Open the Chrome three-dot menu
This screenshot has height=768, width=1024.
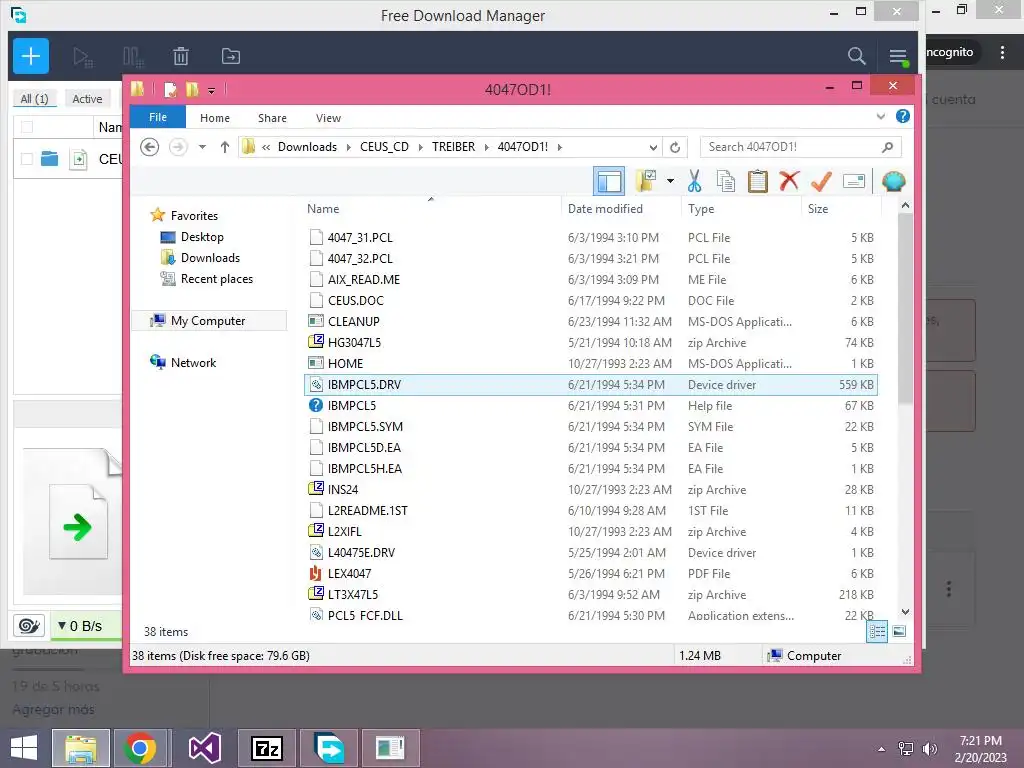(1002, 52)
